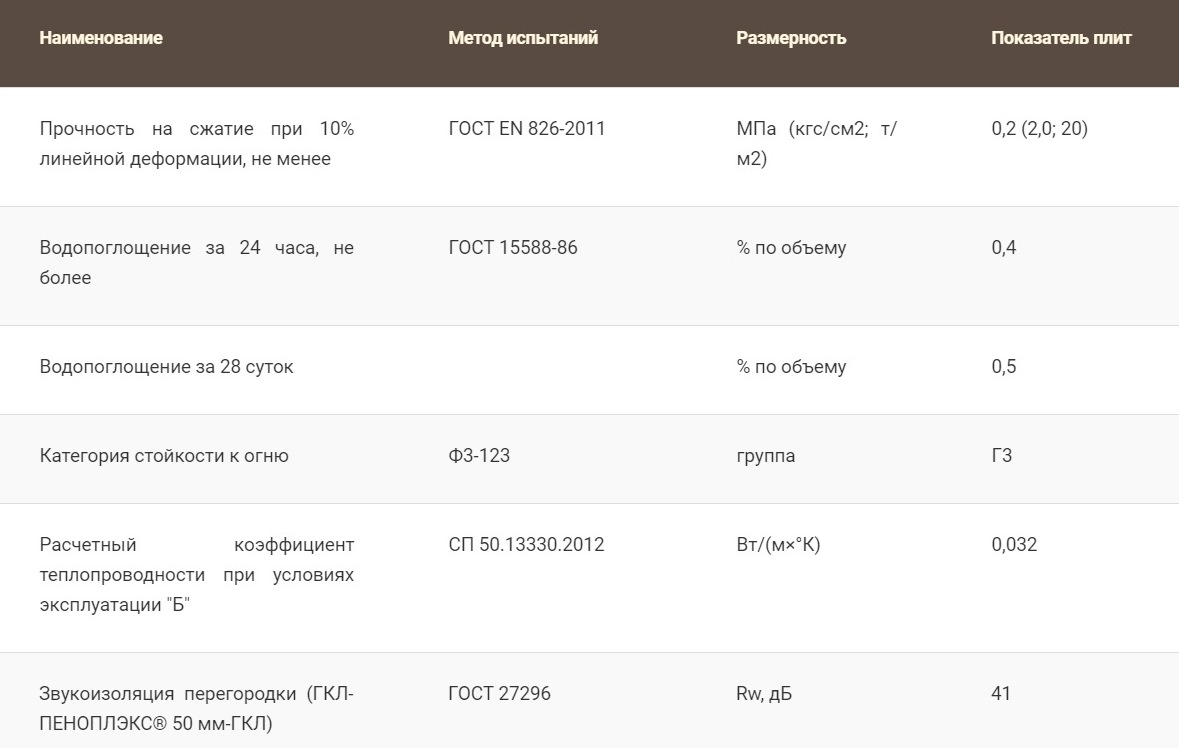This screenshot has width=1179, height=748.
Task: Click the value "0,4" in the table
Action: [x=1004, y=248]
